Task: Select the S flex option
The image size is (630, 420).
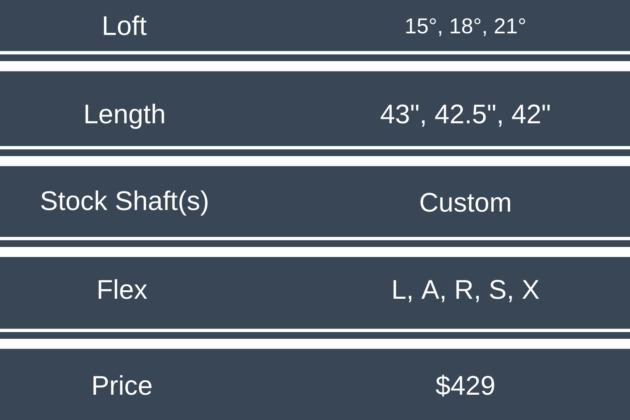Action: 497,290
